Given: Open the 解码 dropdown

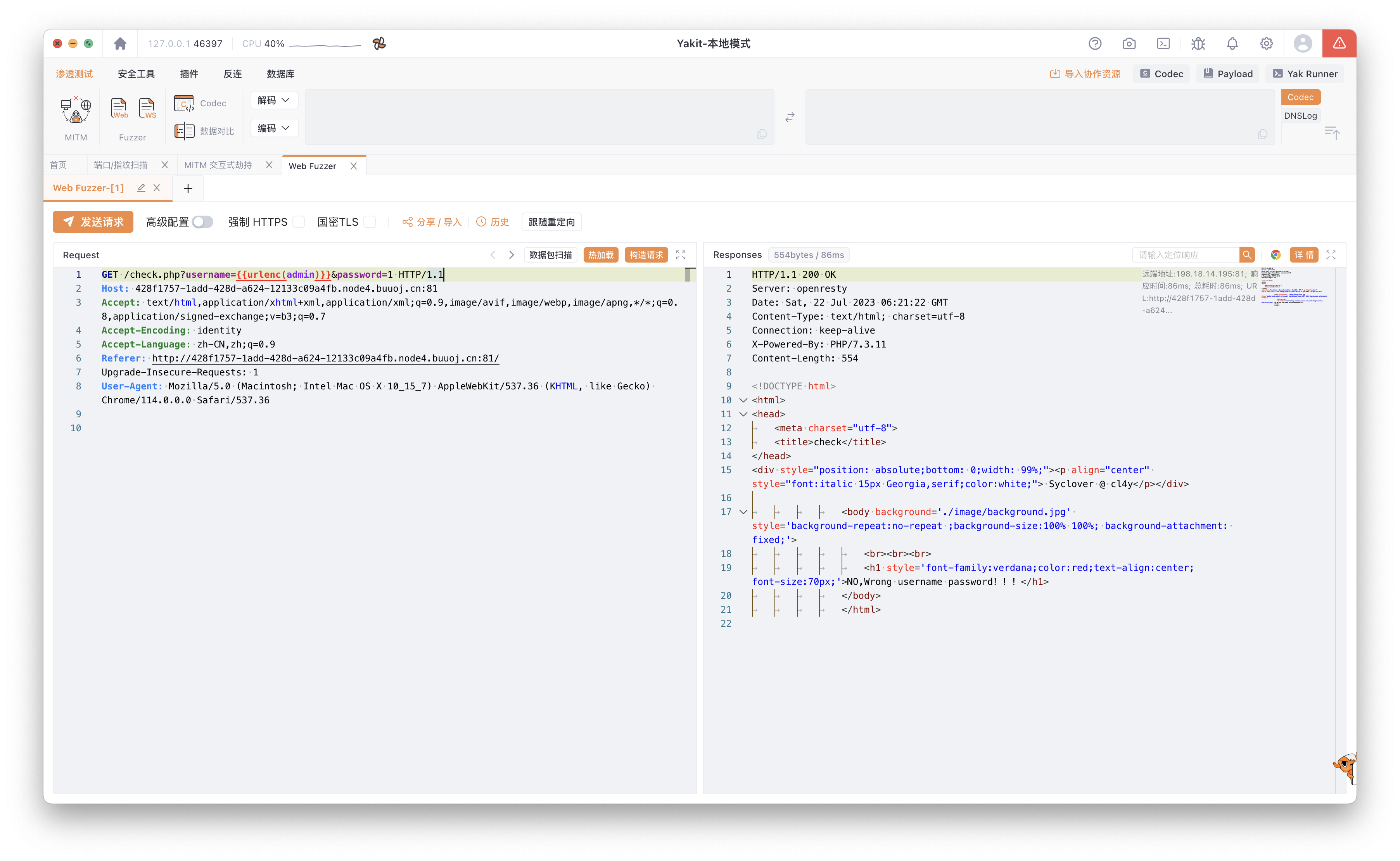Looking at the screenshot, I should [274, 100].
